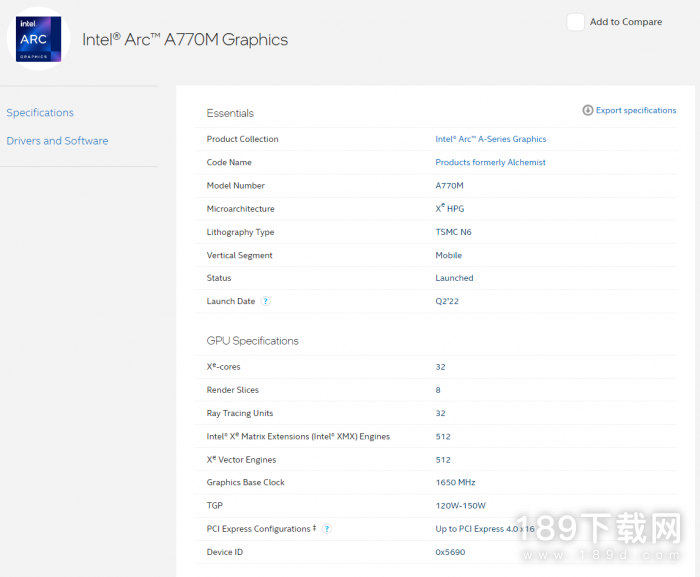
Task: Select the Launch Date label
Action: pyautogui.click(x=230, y=301)
